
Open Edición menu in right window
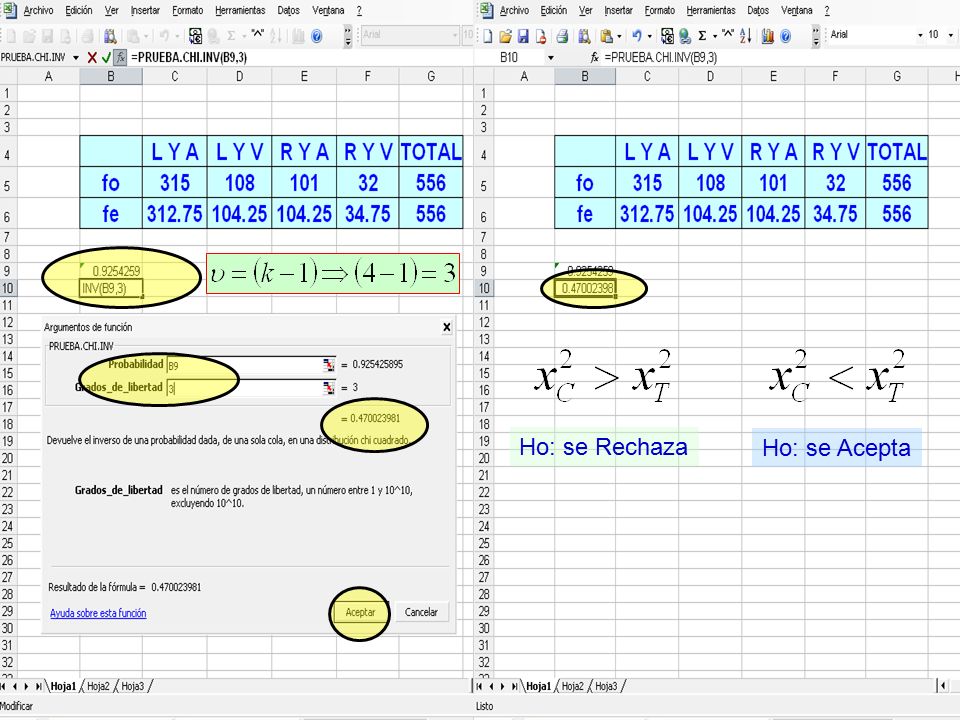[553, 10]
